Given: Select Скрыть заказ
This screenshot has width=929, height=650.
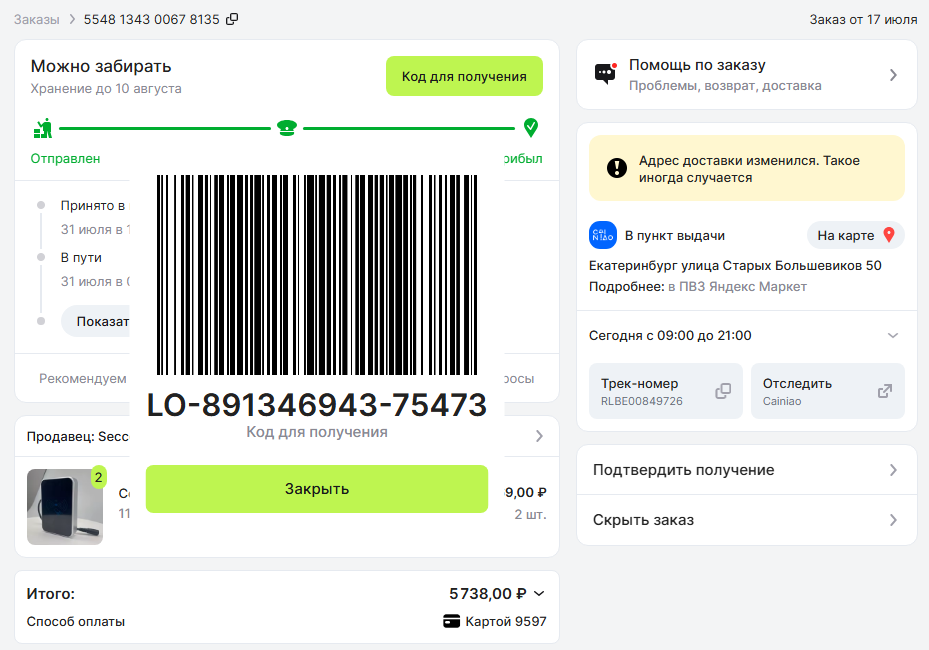Looking at the screenshot, I should 747,520.
